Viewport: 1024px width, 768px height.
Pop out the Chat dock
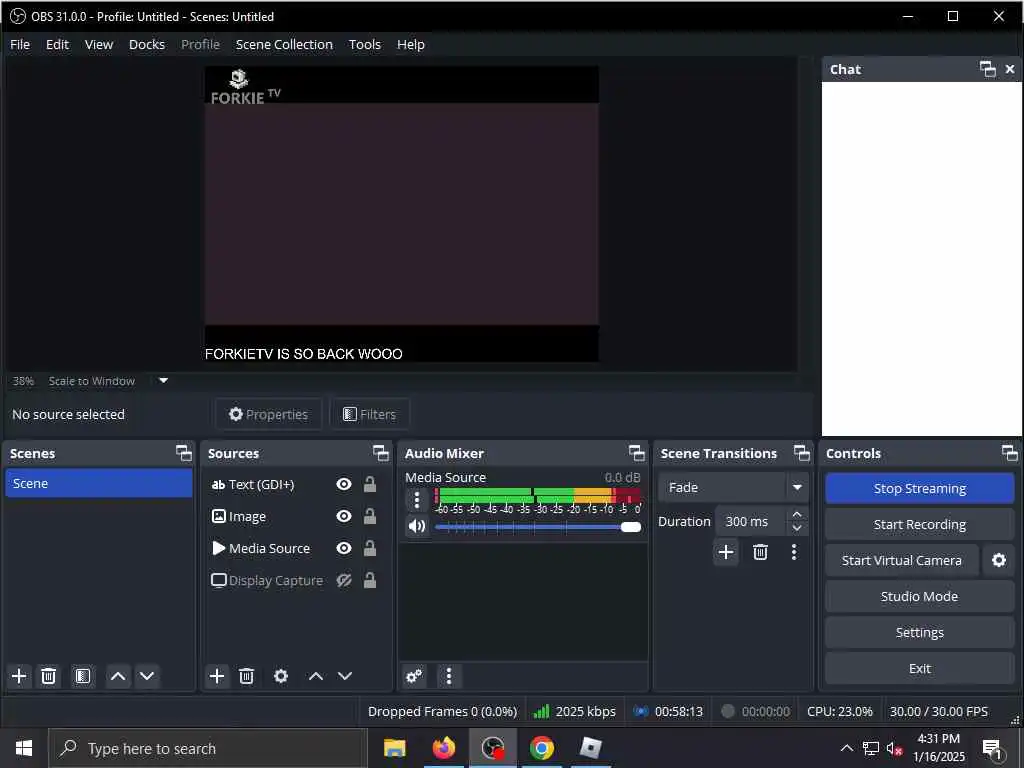tap(987, 69)
